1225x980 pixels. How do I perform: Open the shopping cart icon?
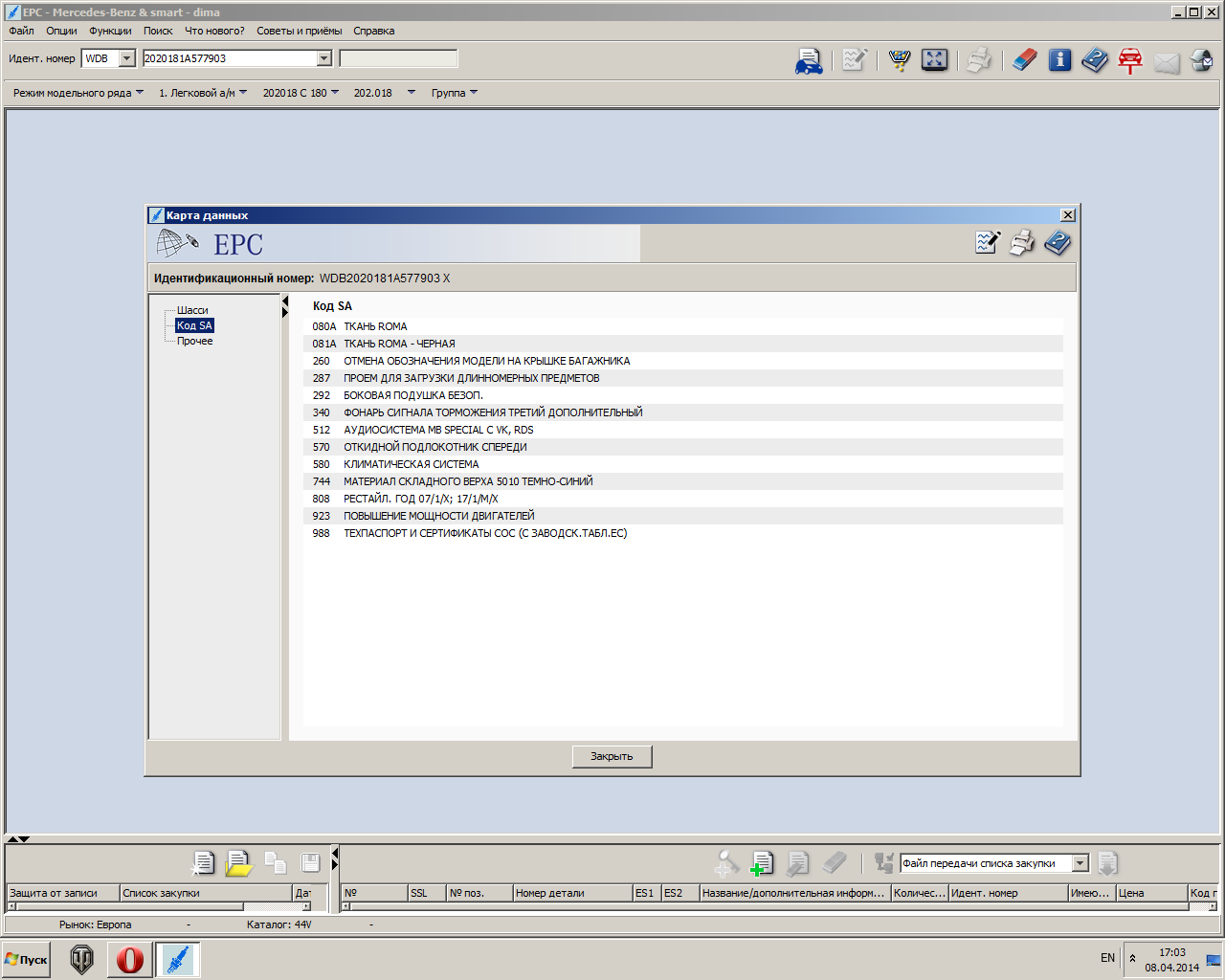(899, 60)
